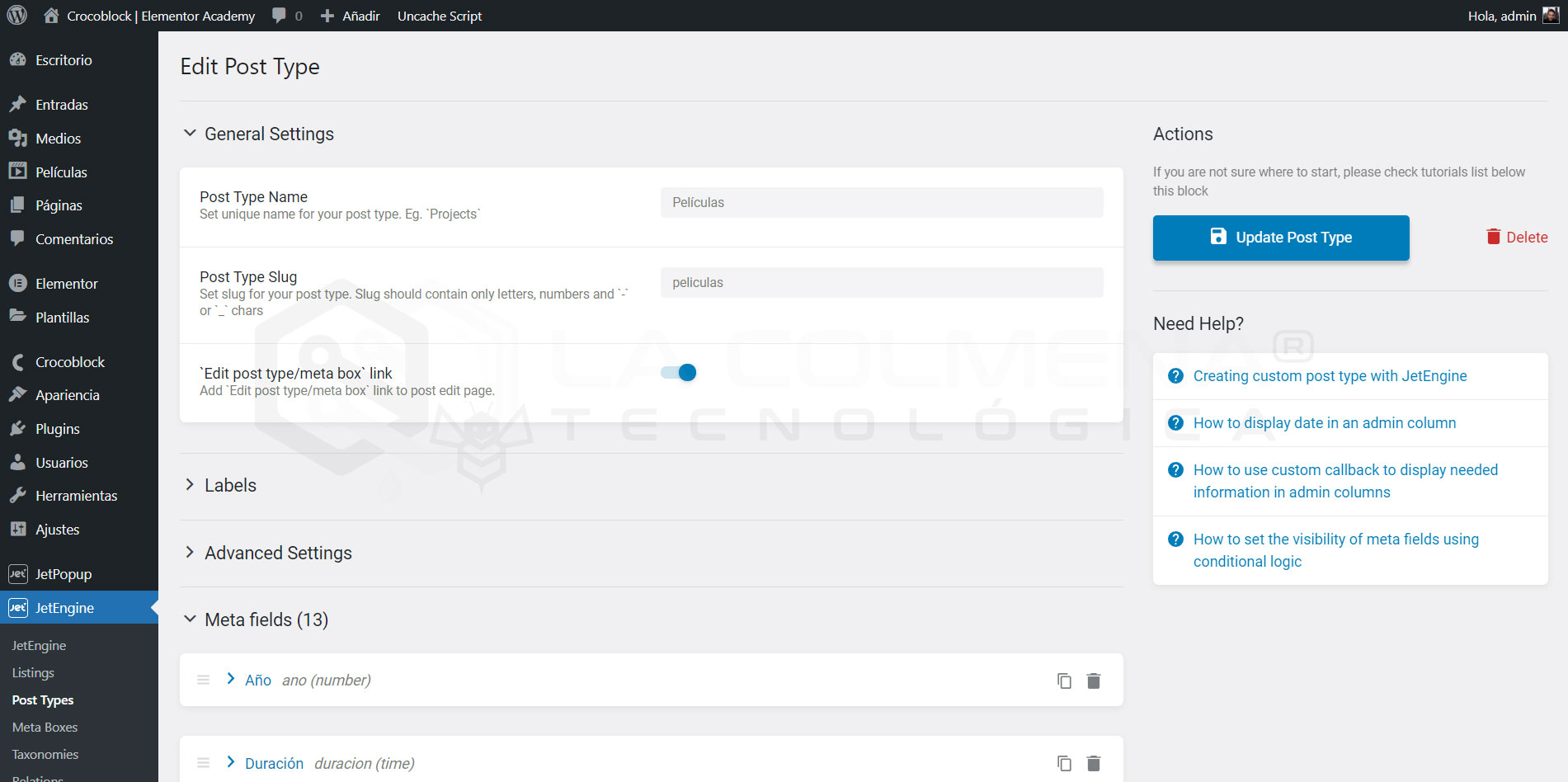Duplicate the Año meta field
The height and width of the screenshot is (782, 1568).
point(1064,681)
